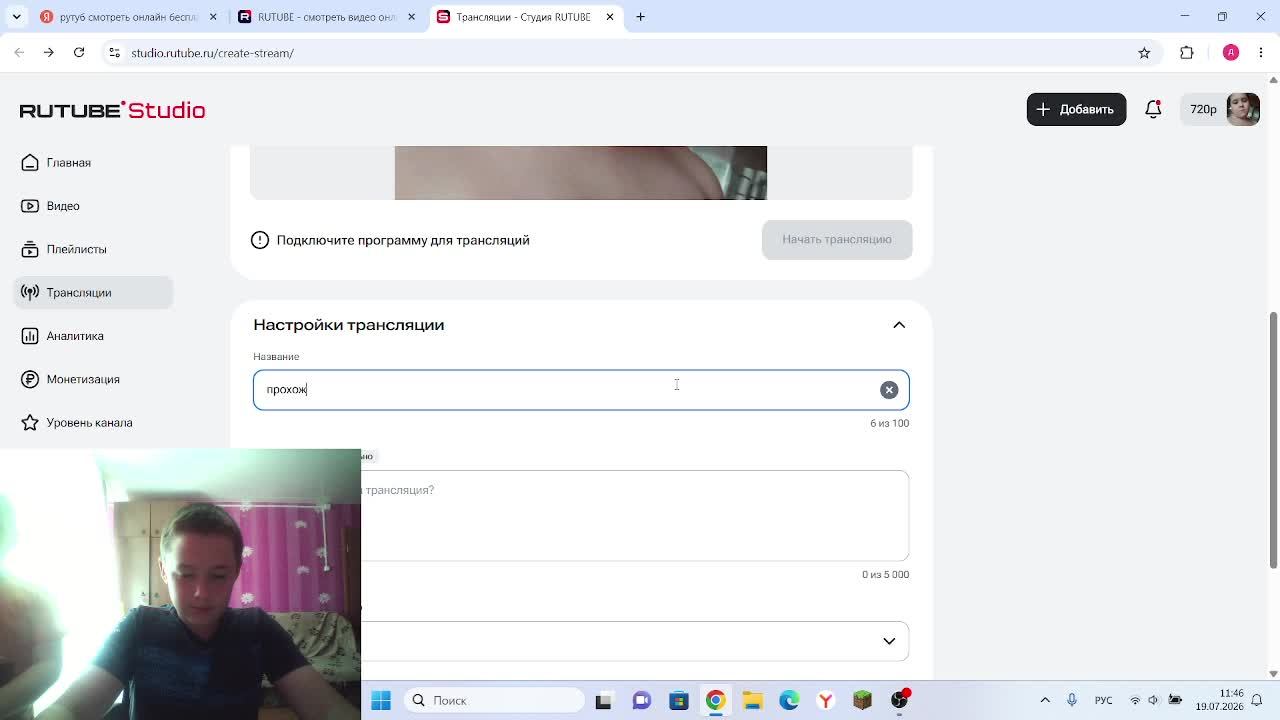The image size is (1280, 720).
Task: Open the Windows Start menu
Action: pos(381,700)
